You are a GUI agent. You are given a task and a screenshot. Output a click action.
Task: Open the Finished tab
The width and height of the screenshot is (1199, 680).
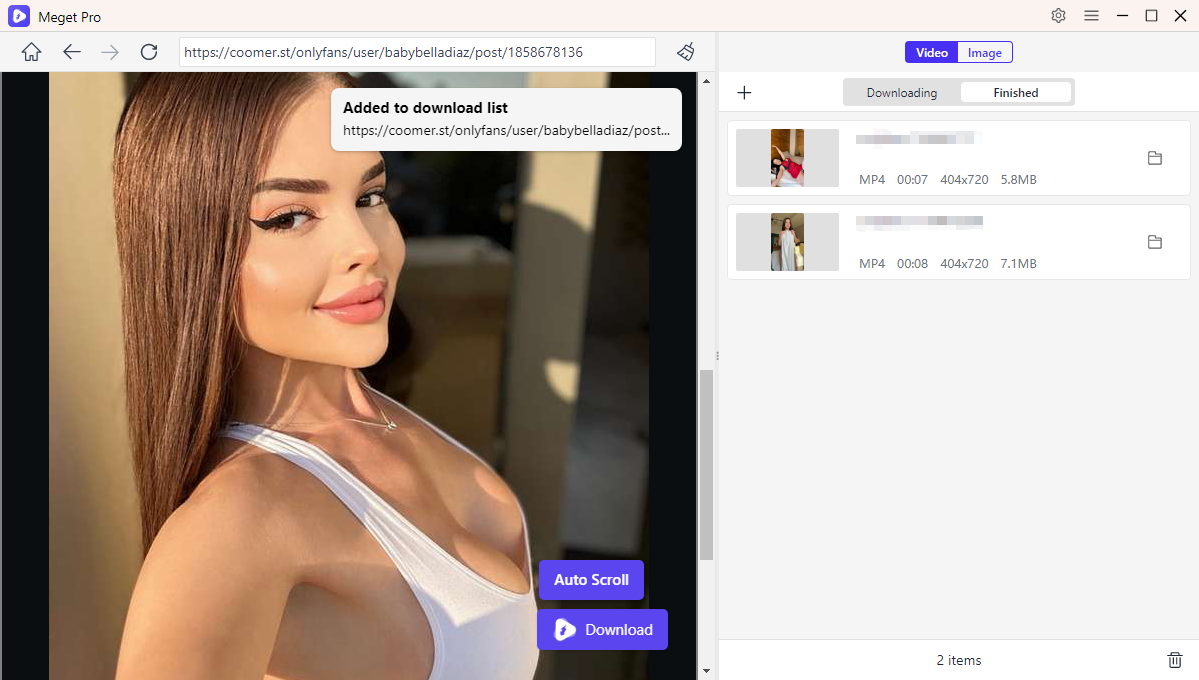click(1015, 93)
